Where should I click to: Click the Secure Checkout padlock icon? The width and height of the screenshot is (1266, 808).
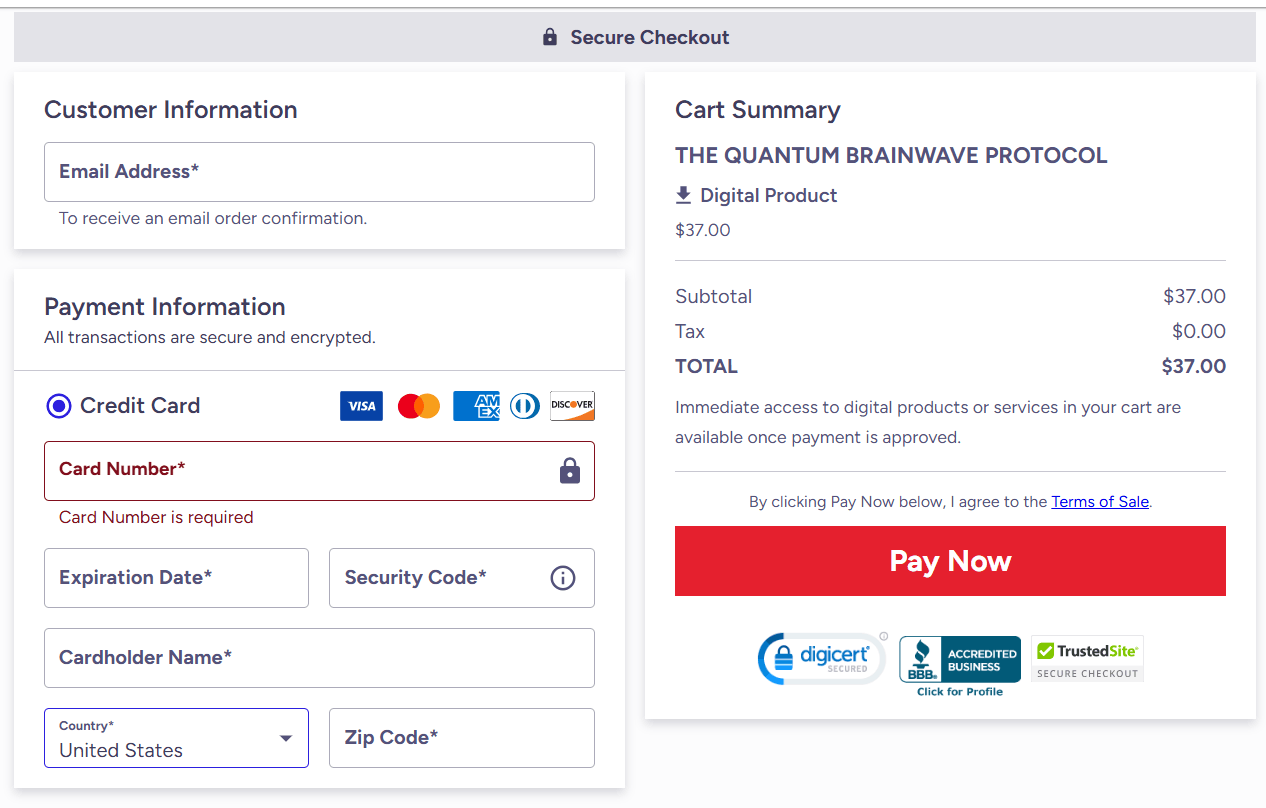click(x=549, y=36)
